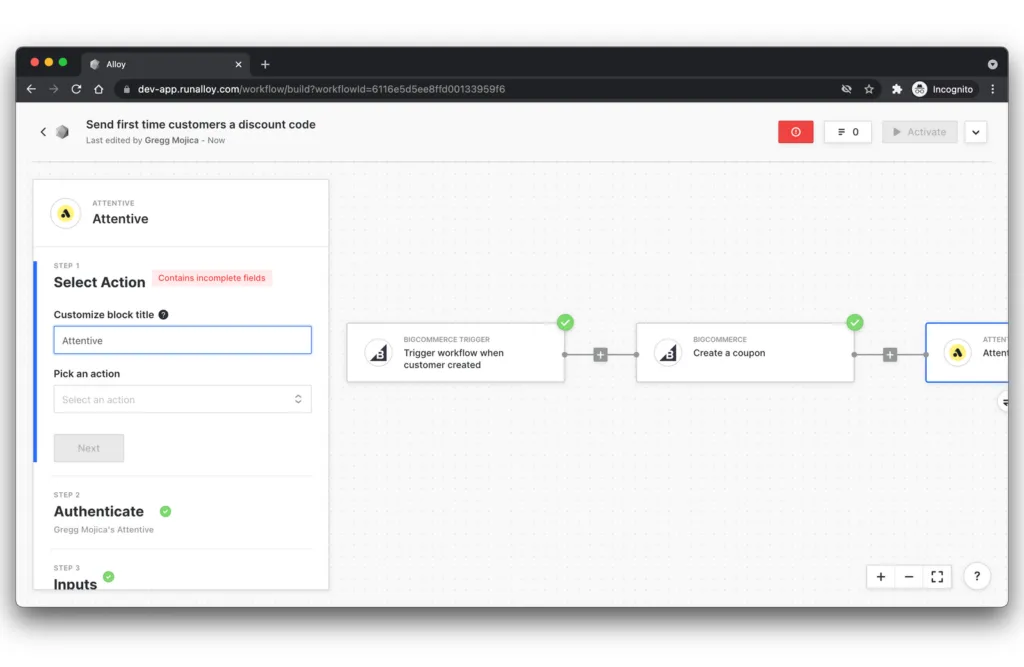Click the address bar URL

point(321,89)
